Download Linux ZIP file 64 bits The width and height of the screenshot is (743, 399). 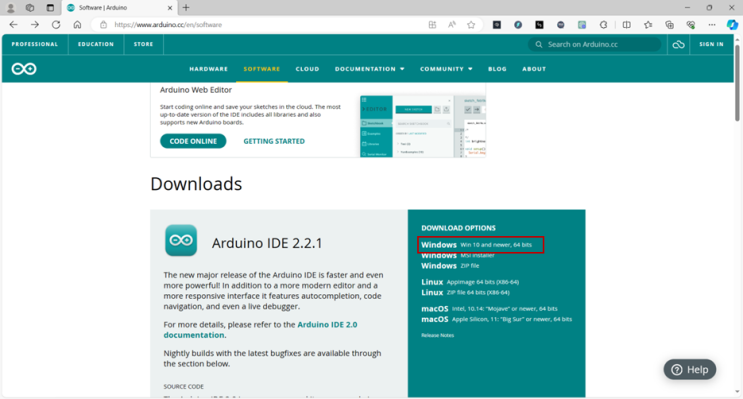(465, 292)
